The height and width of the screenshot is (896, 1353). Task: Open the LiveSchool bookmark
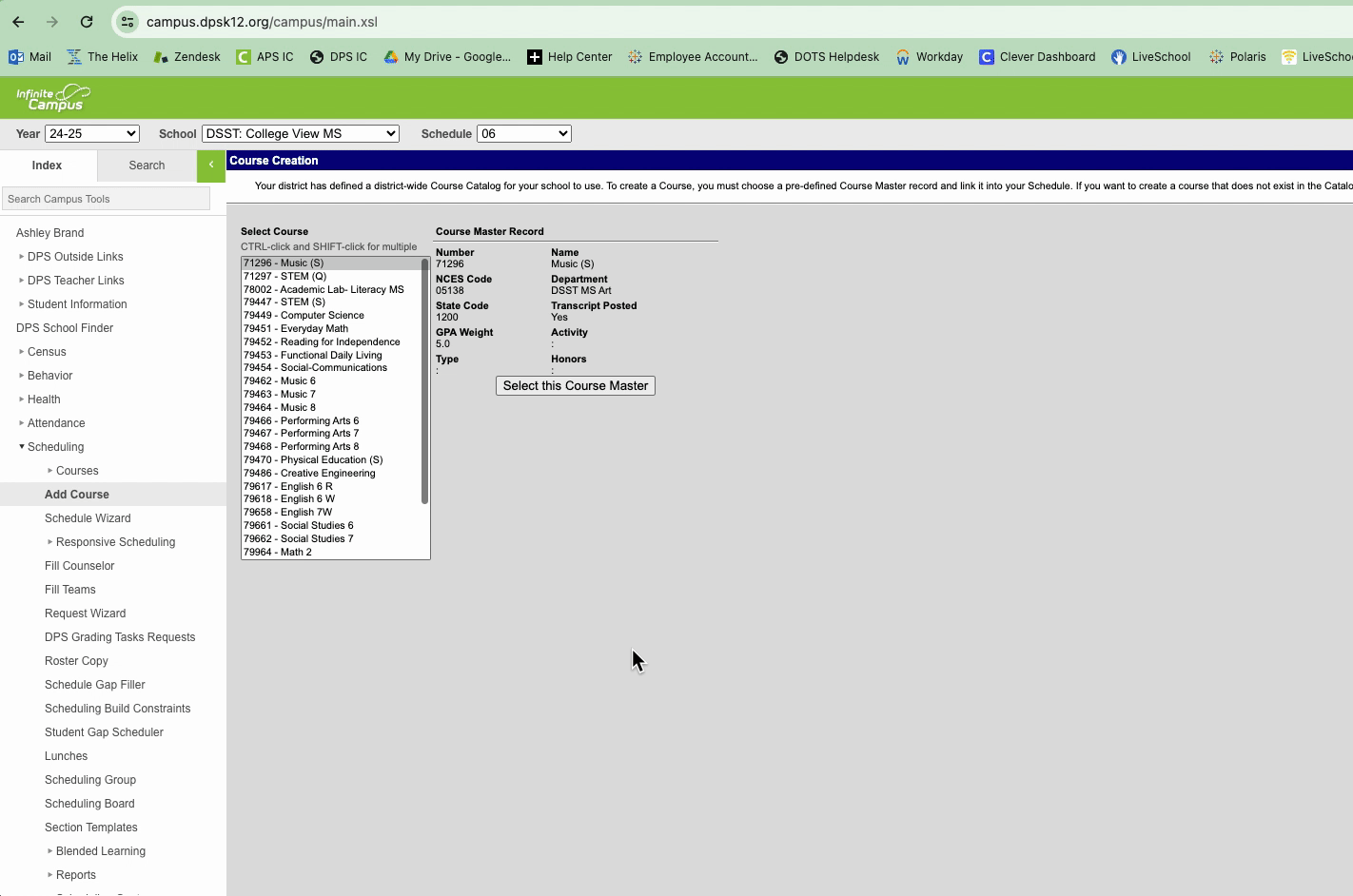(x=1151, y=57)
